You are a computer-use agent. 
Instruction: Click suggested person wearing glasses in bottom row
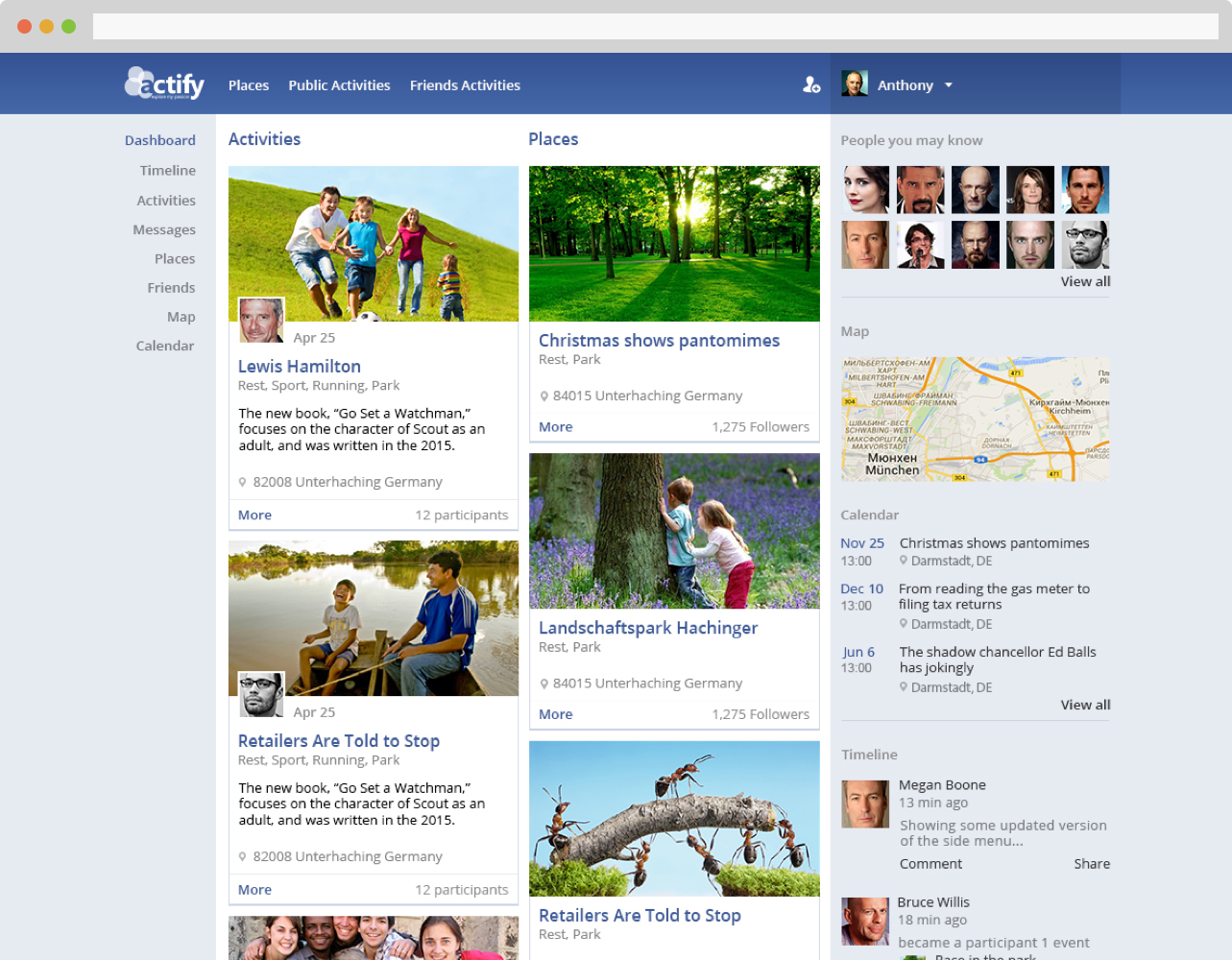(x=1085, y=244)
